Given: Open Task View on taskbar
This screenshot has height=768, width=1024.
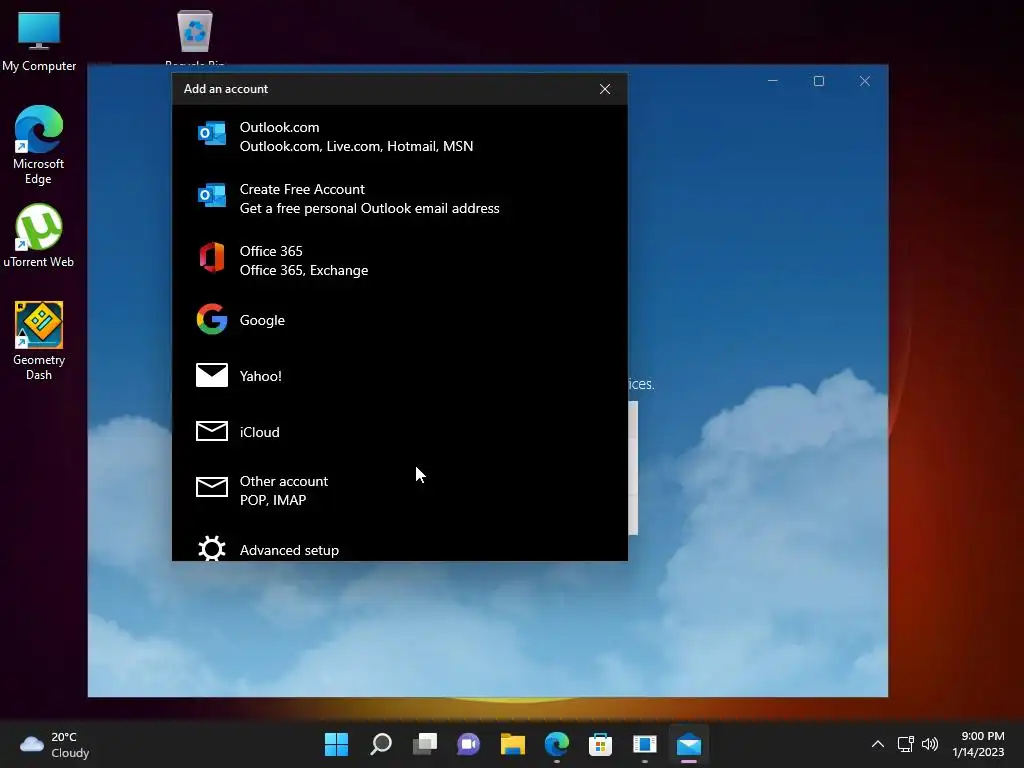Looking at the screenshot, I should point(424,744).
